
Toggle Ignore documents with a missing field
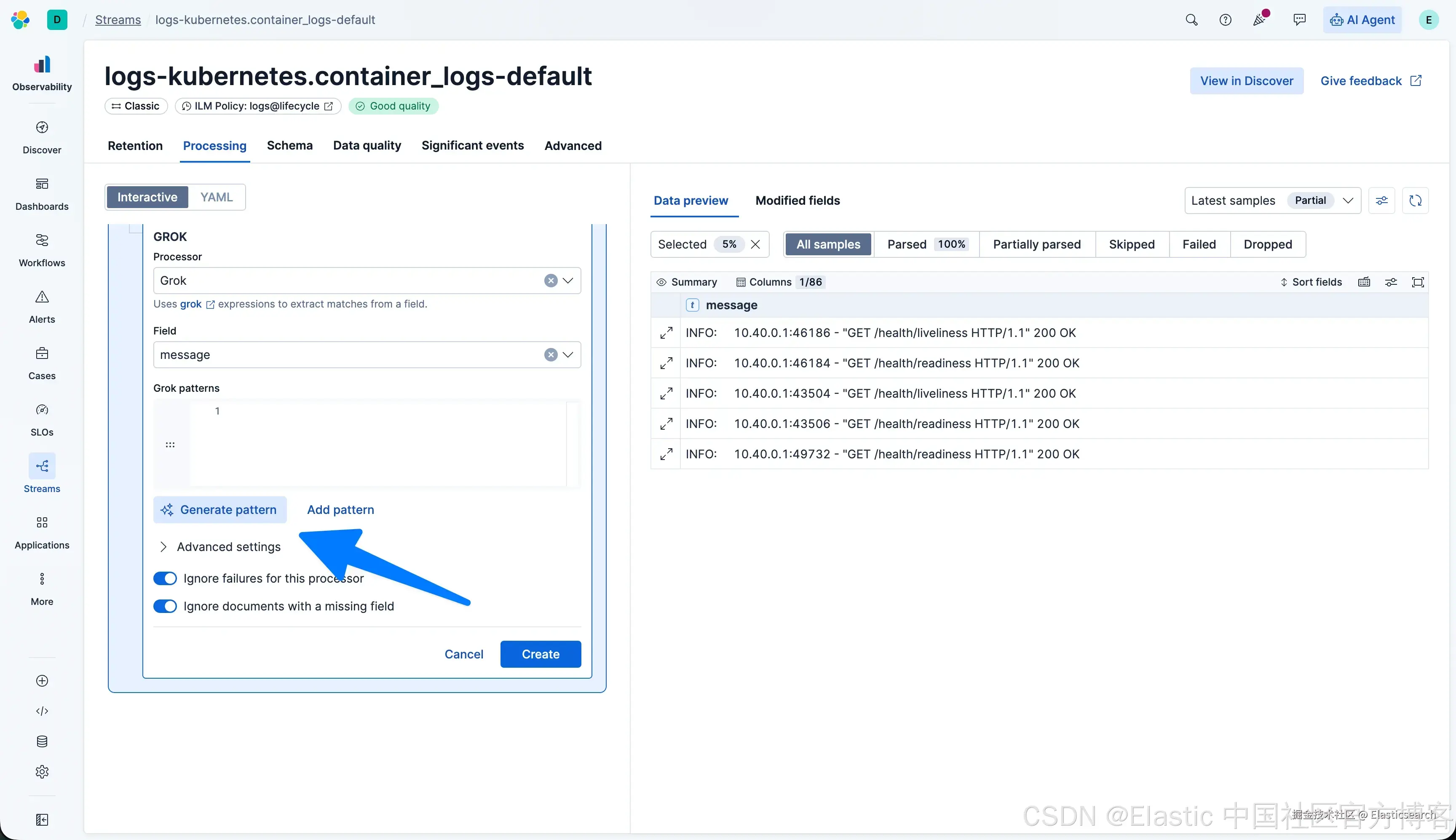tap(165, 606)
